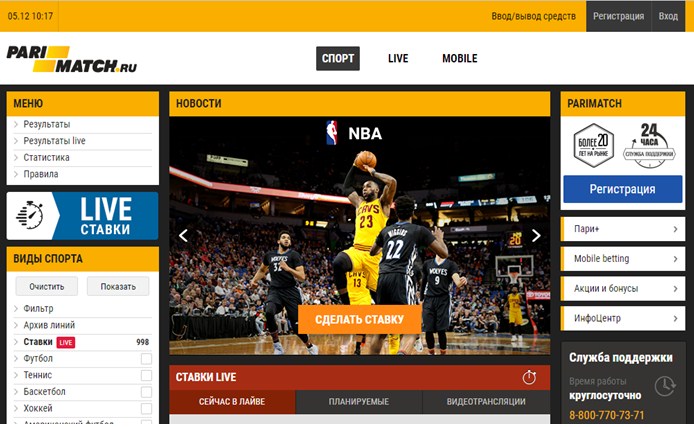694x427 pixels.
Task: Click the clock icon in Служба поддержки
Action: (x=664, y=386)
